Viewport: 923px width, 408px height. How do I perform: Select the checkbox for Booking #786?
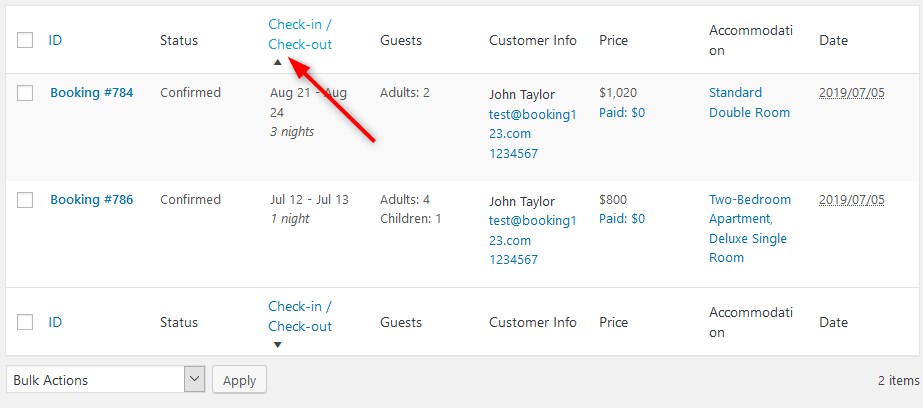pyautogui.click(x=25, y=200)
